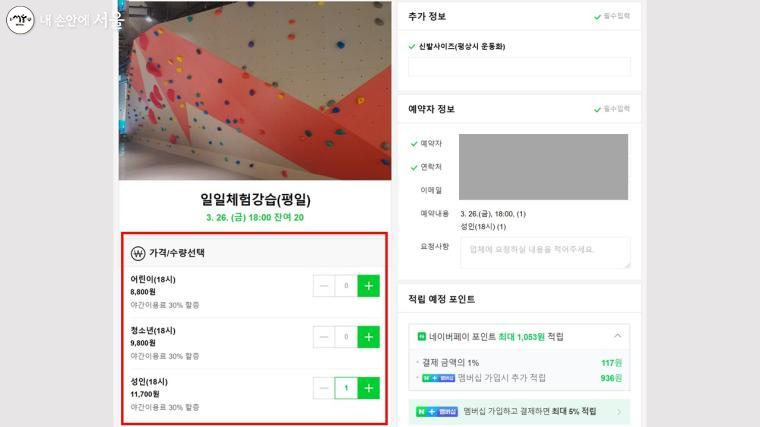Decrease 어린이(18시) quantity with minus button
The image size is (760, 427).
coord(324,286)
